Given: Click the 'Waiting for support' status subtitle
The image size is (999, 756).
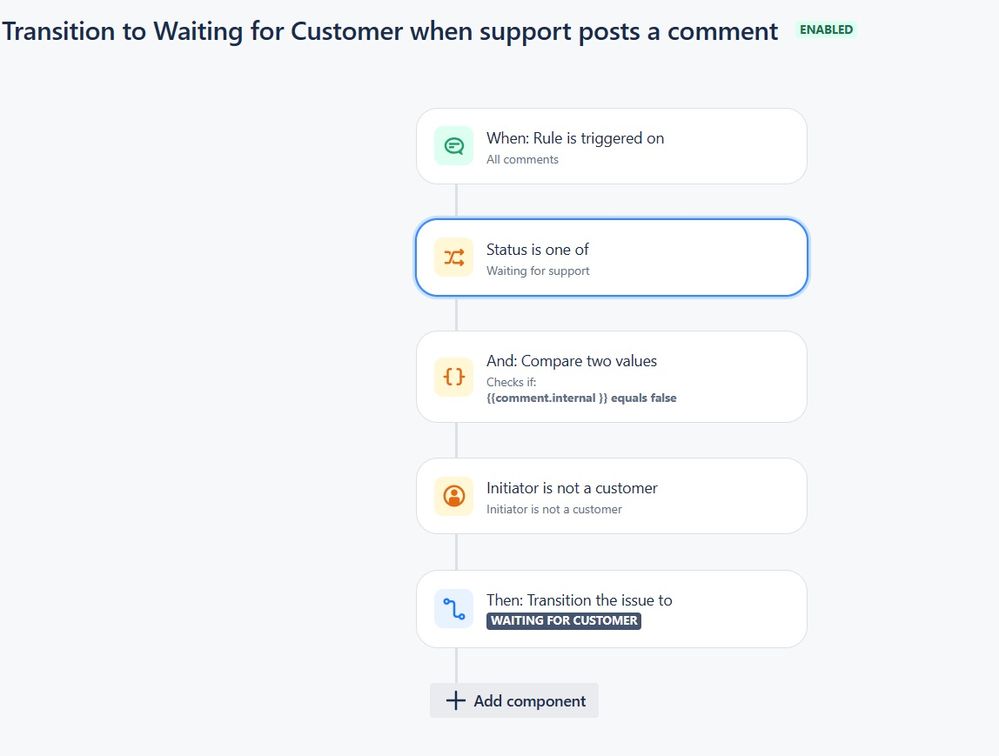Looking at the screenshot, I should (538, 271).
